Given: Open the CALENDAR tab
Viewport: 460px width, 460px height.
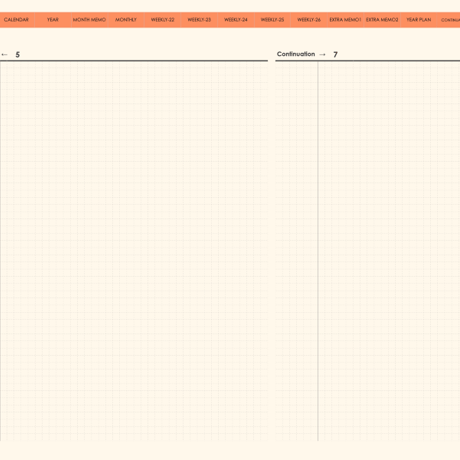Looking at the screenshot, I should tap(16, 20).
